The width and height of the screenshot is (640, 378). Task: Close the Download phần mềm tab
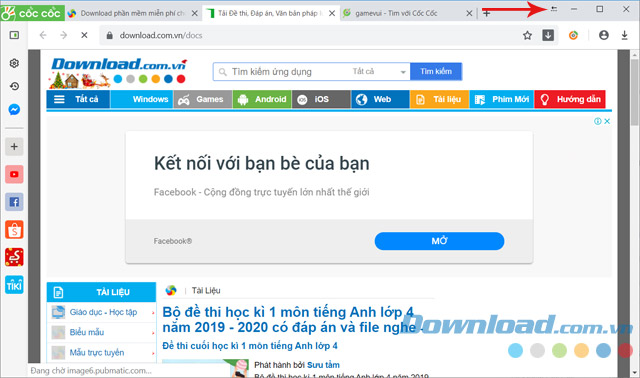click(x=195, y=13)
